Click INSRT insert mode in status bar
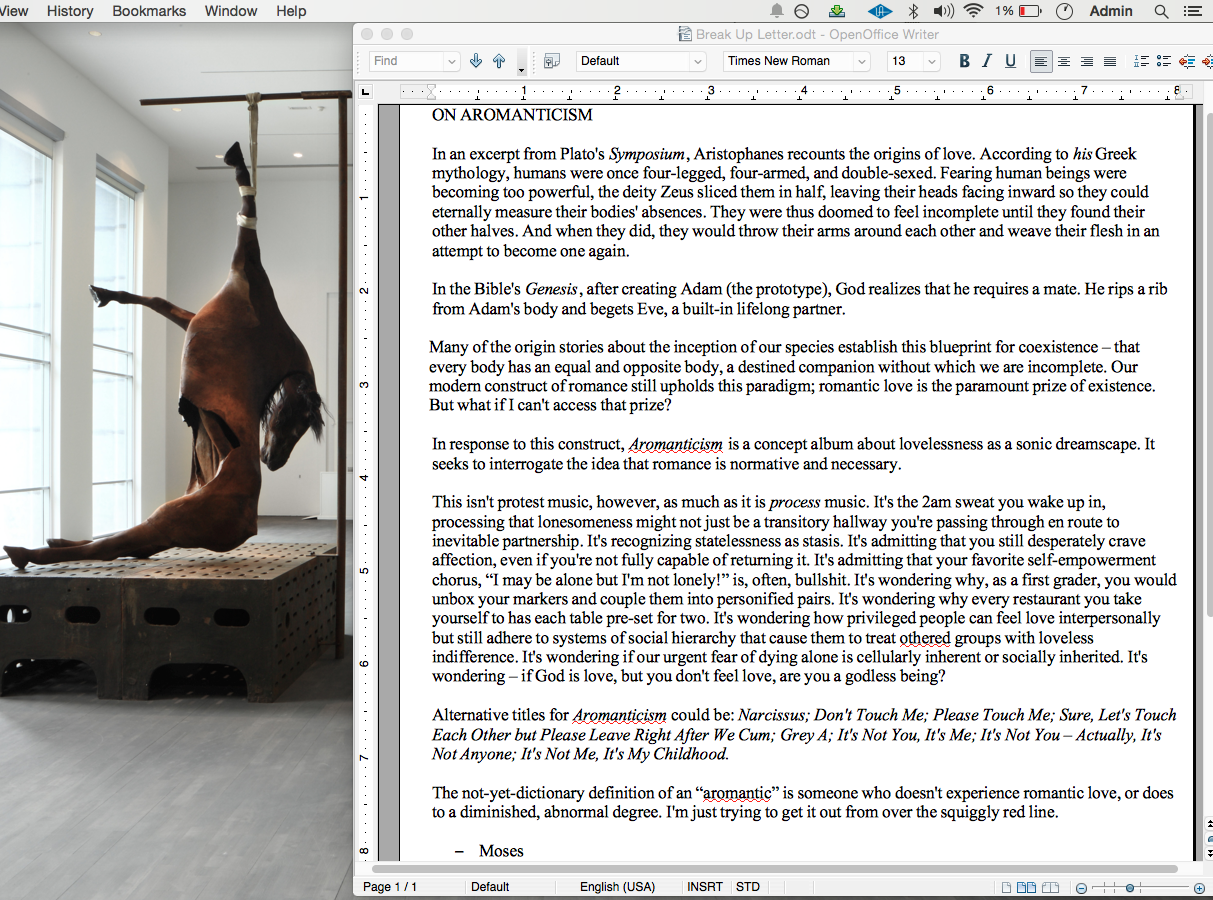Viewport: 1213px width, 900px height. [705, 887]
